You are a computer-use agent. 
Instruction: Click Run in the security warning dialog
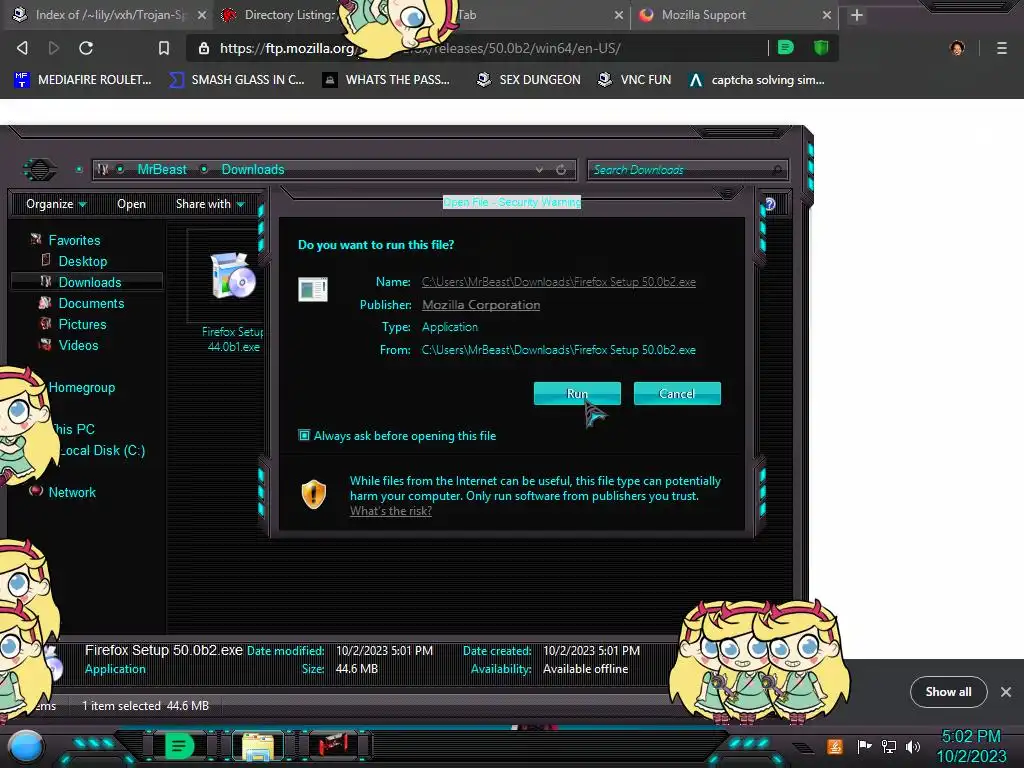coord(577,393)
